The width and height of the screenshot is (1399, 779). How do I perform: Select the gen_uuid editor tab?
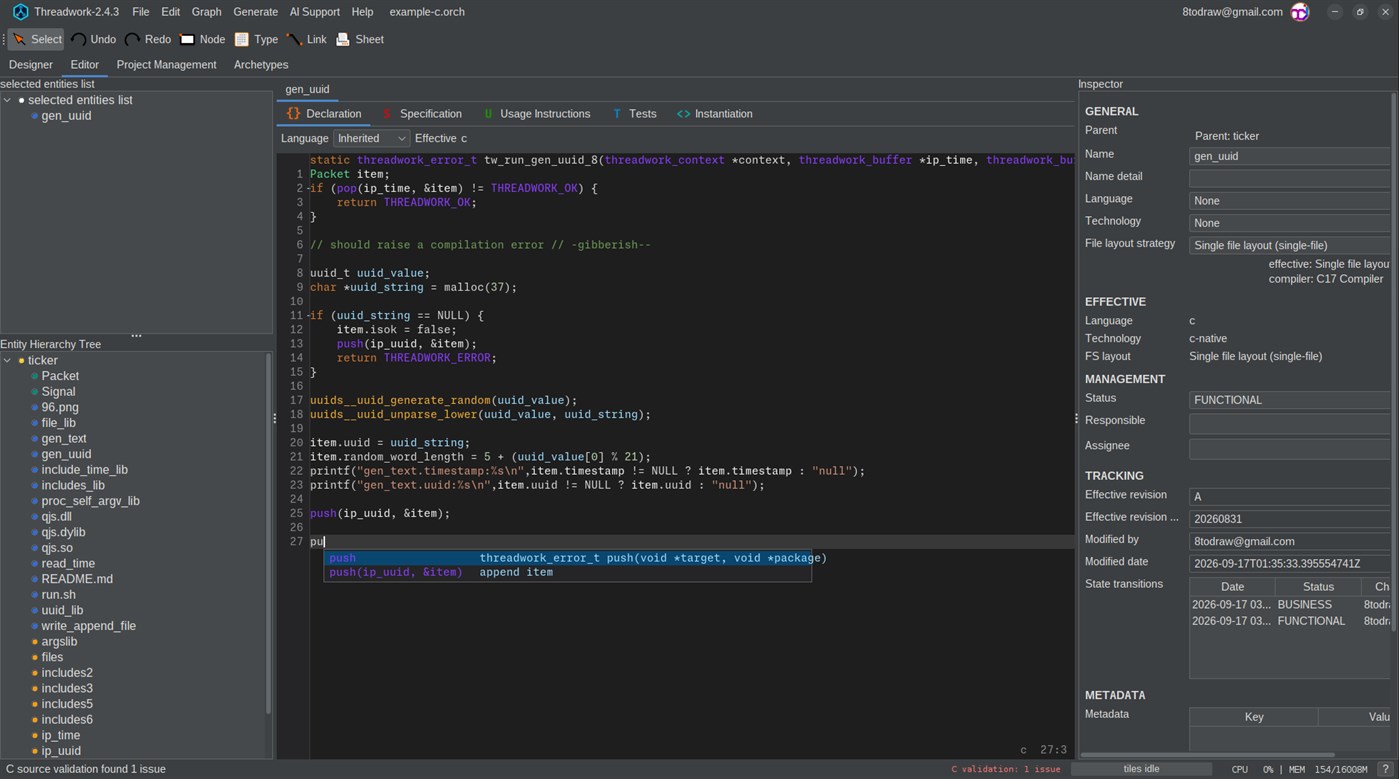coord(307,89)
